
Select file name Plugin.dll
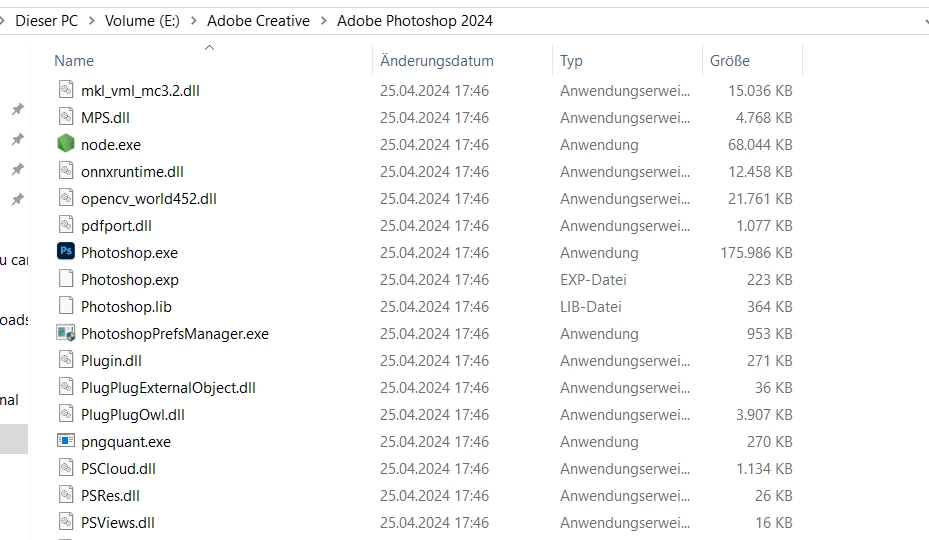[111, 360]
